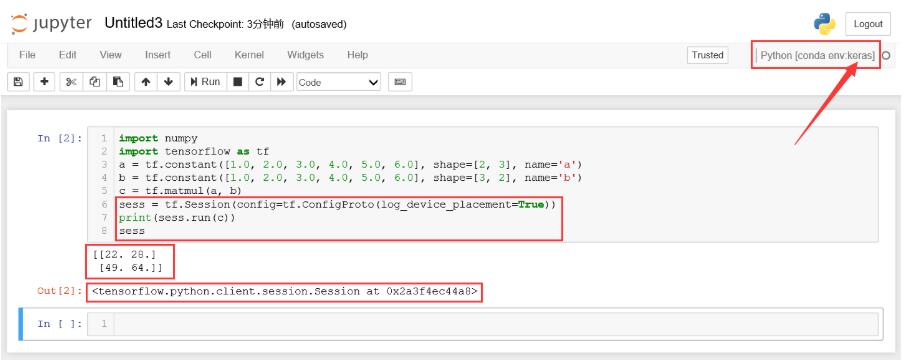Click the In [2] code cell editor
This screenshot has height=360, width=903.
click(x=496, y=184)
